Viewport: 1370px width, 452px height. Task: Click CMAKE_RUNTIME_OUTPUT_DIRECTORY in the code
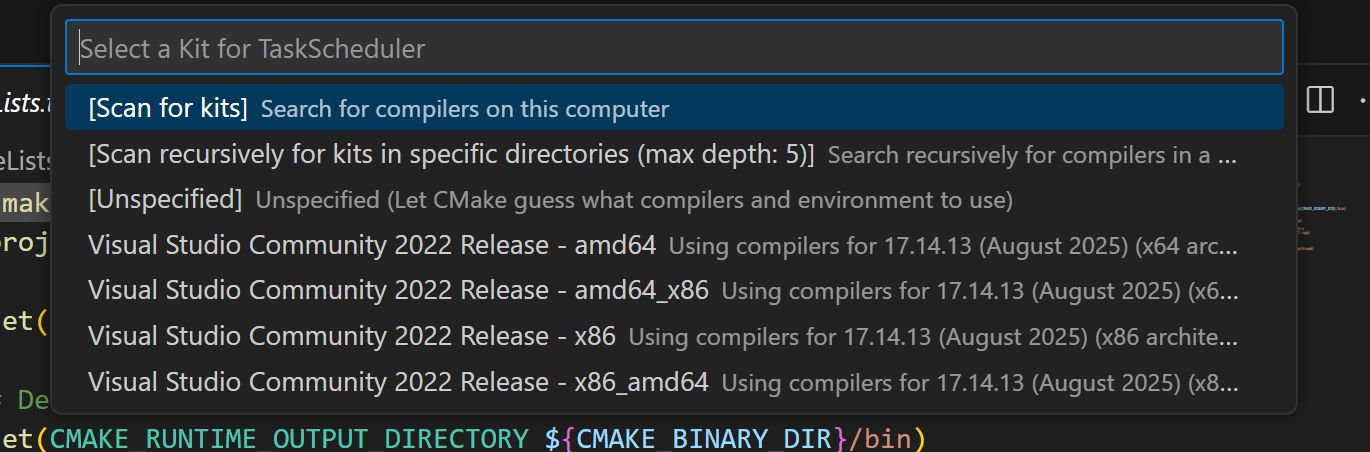coord(288,439)
